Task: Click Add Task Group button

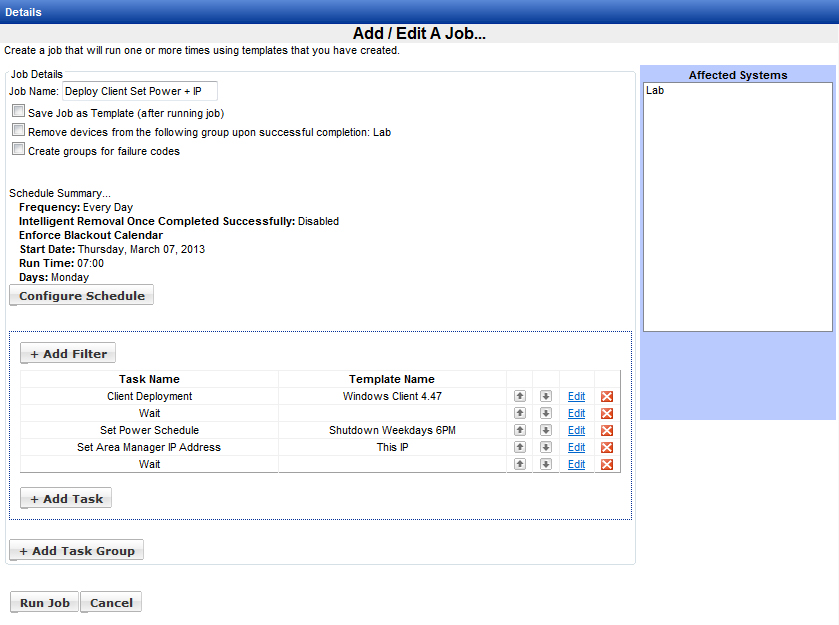Action: click(x=77, y=551)
